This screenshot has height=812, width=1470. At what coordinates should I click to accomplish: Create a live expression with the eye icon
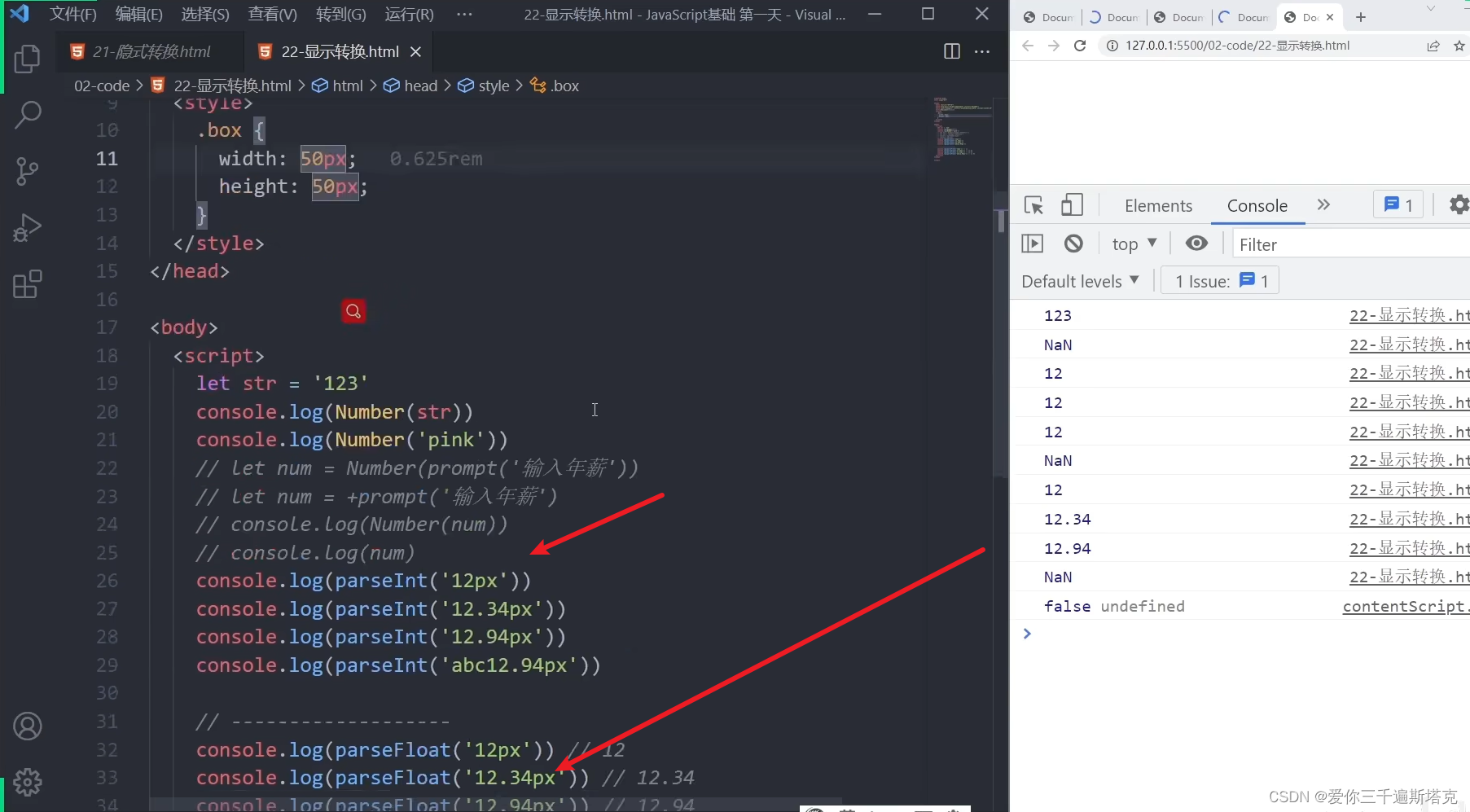coord(1196,243)
